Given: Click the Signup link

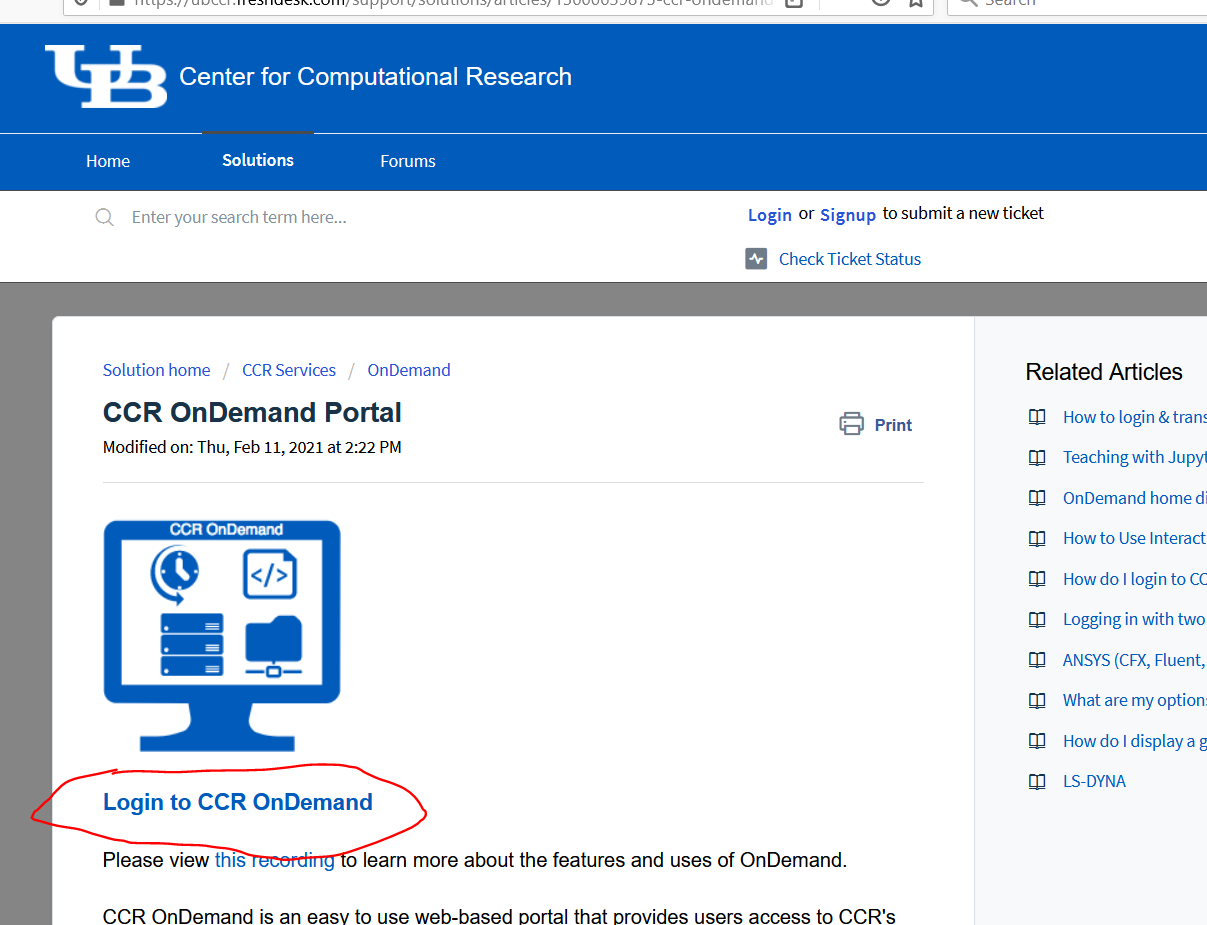Looking at the screenshot, I should (847, 214).
